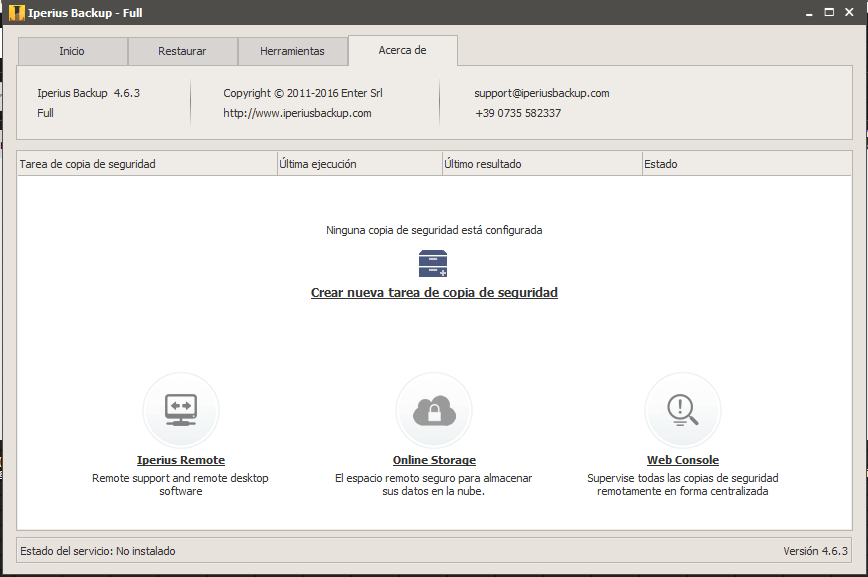Click the Iperius Remote monitor icon
Viewport: 868px width, 577px height.
click(181, 410)
